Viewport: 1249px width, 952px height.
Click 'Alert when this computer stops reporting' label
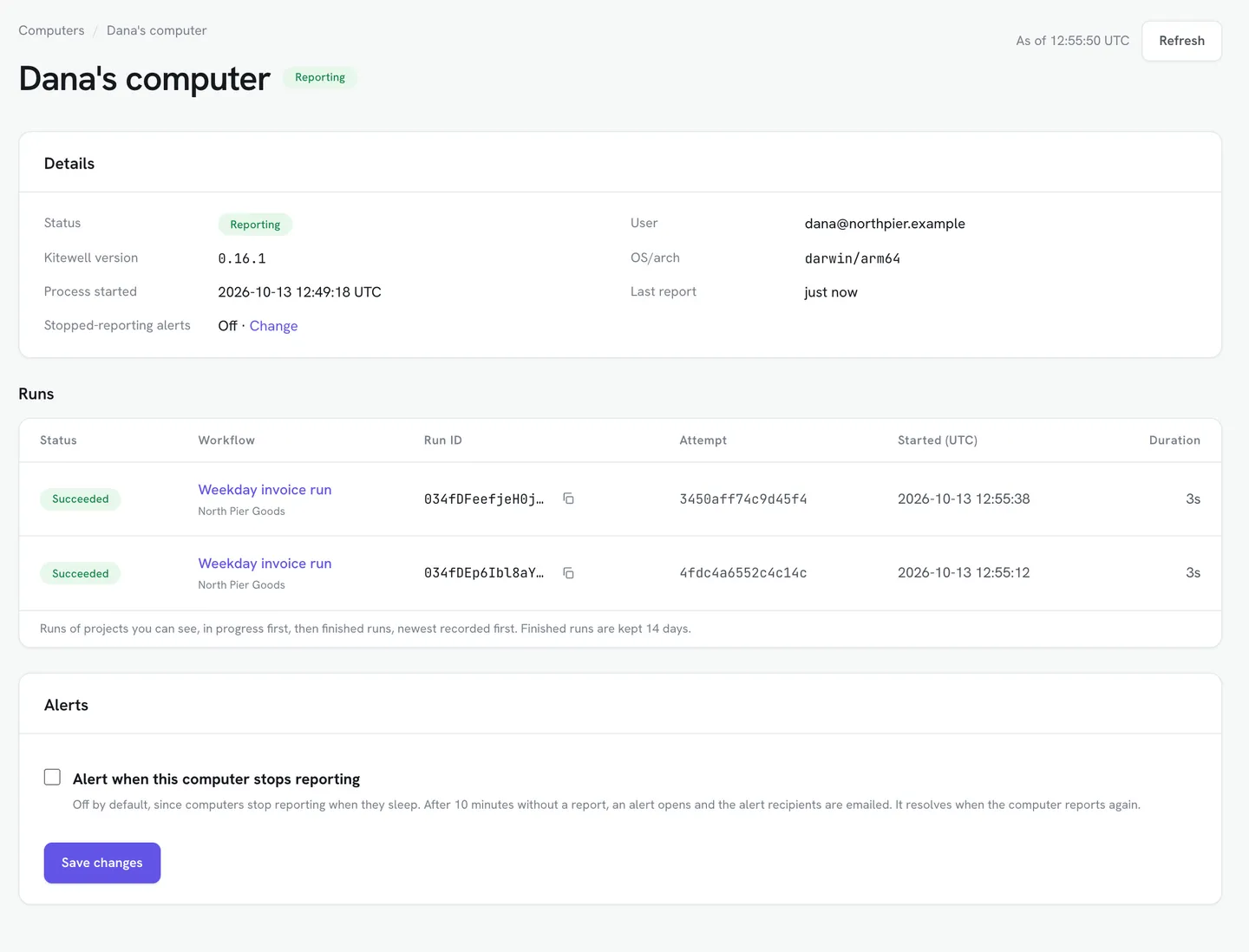[216, 779]
